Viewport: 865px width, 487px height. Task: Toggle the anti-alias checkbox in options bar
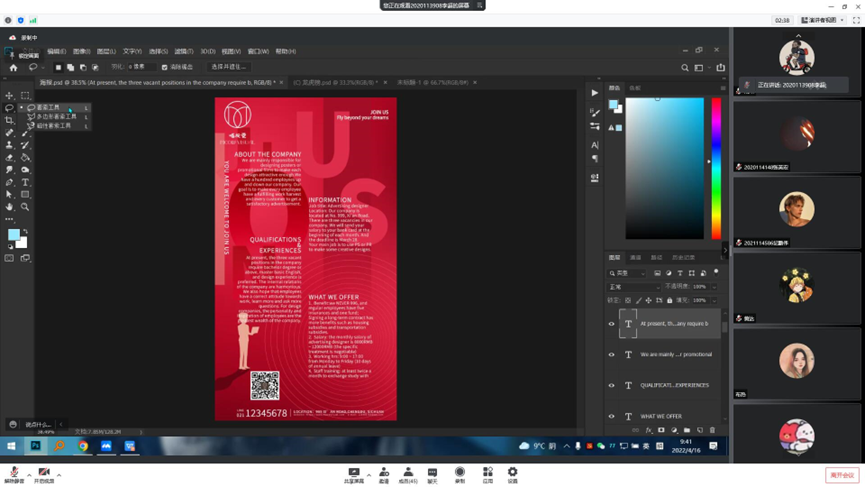pos(165,68)
